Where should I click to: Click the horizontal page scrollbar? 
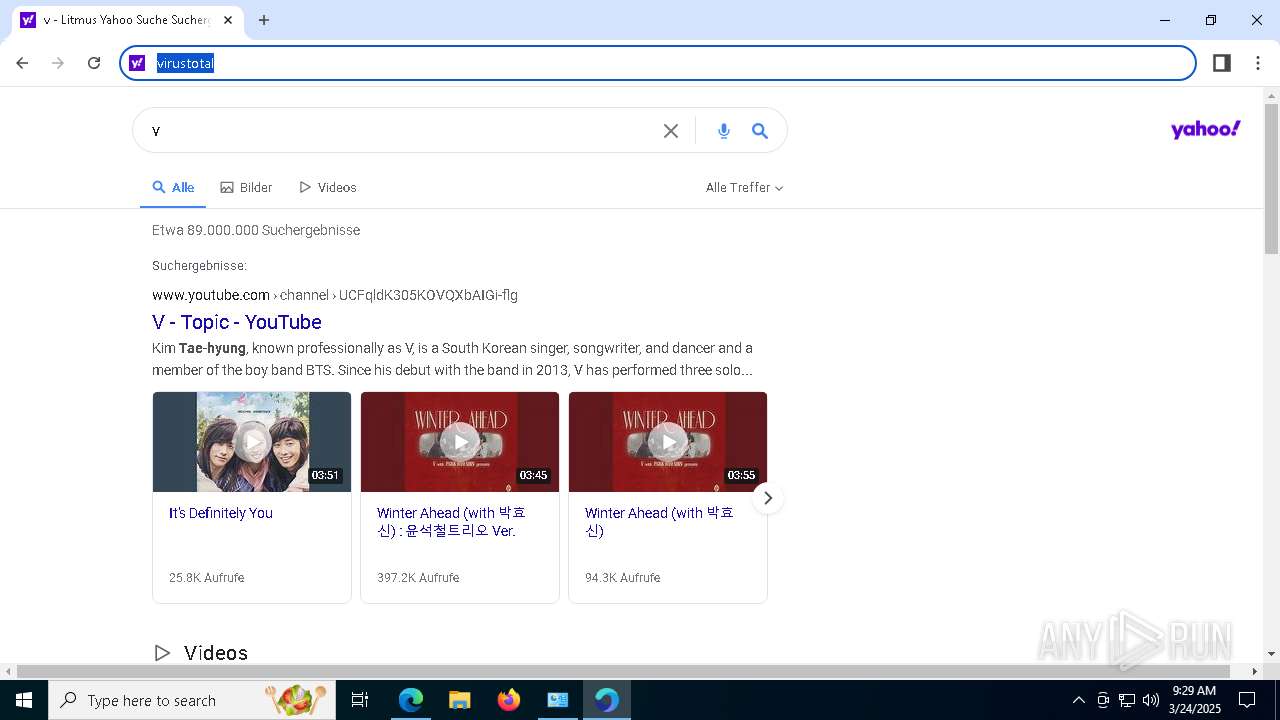(x=624, y=672)
